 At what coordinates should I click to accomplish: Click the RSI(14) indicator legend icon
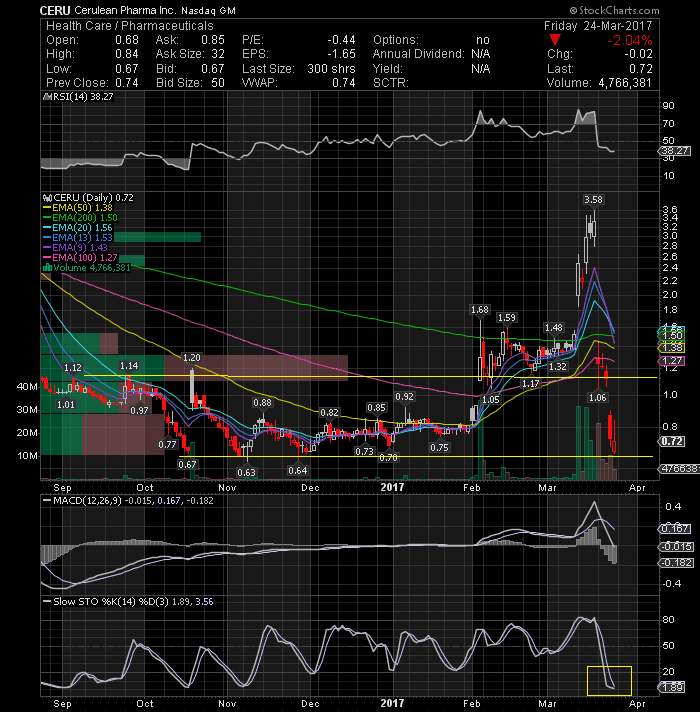(46, 97)
